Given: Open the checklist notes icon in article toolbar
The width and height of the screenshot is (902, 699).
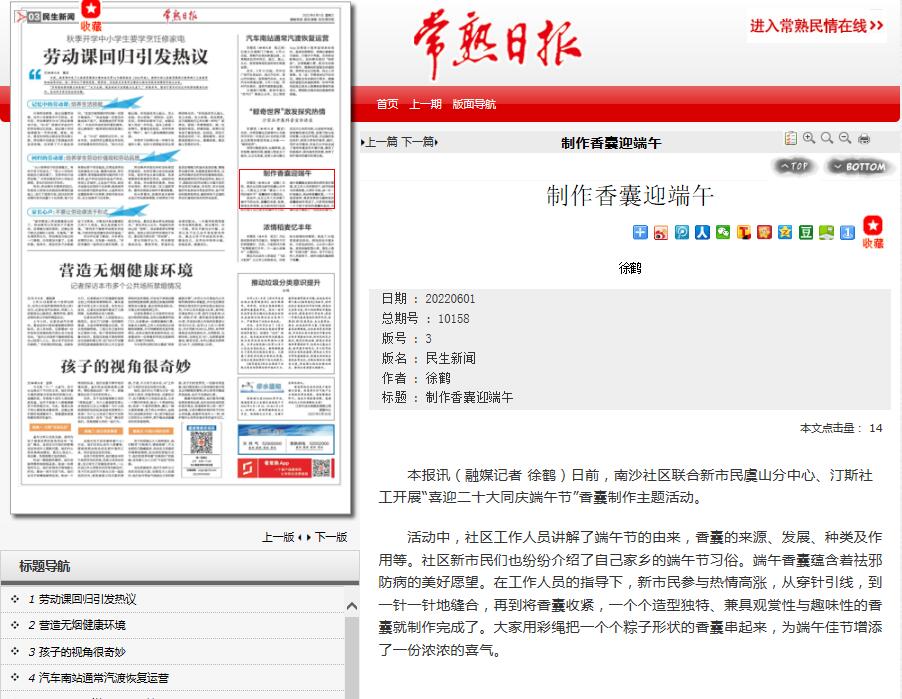Looking at the screenshot, I should 791,138.
